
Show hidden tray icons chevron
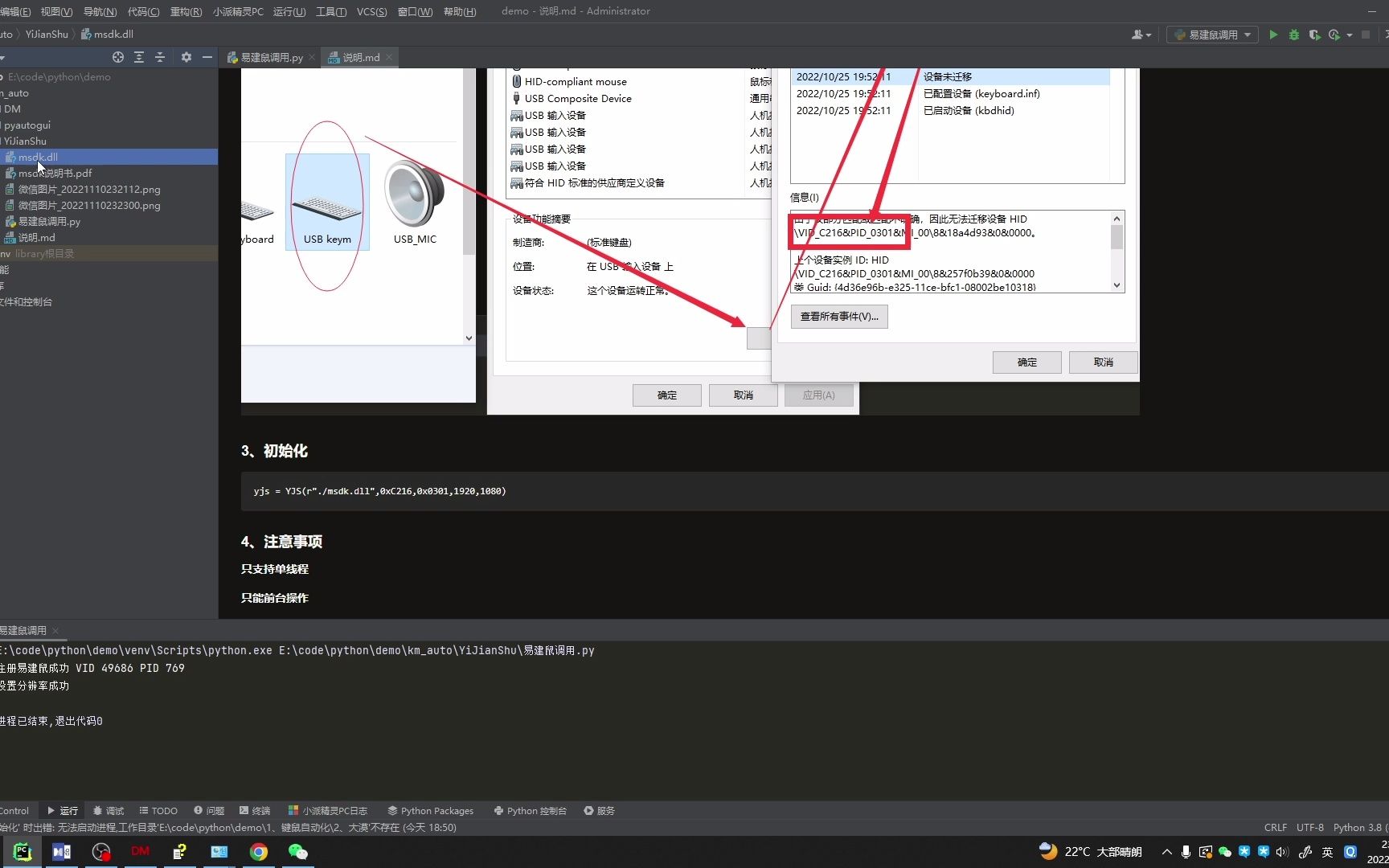pyautogui.click(x=1166, y=852)
